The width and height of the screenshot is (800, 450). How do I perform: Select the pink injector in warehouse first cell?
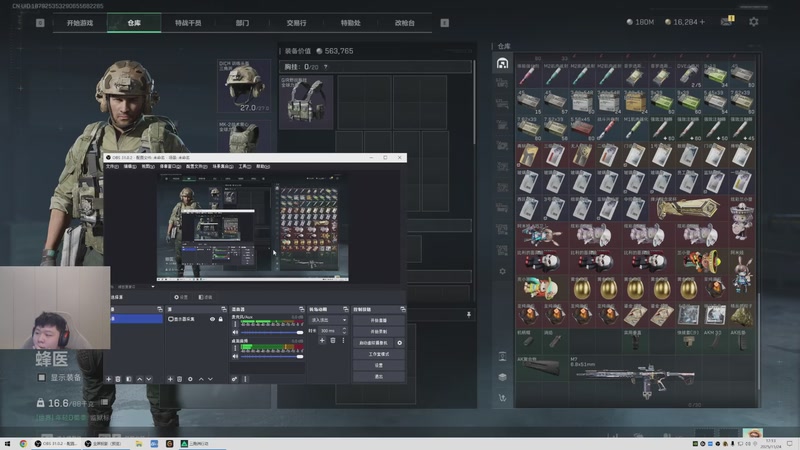[528, 76]
